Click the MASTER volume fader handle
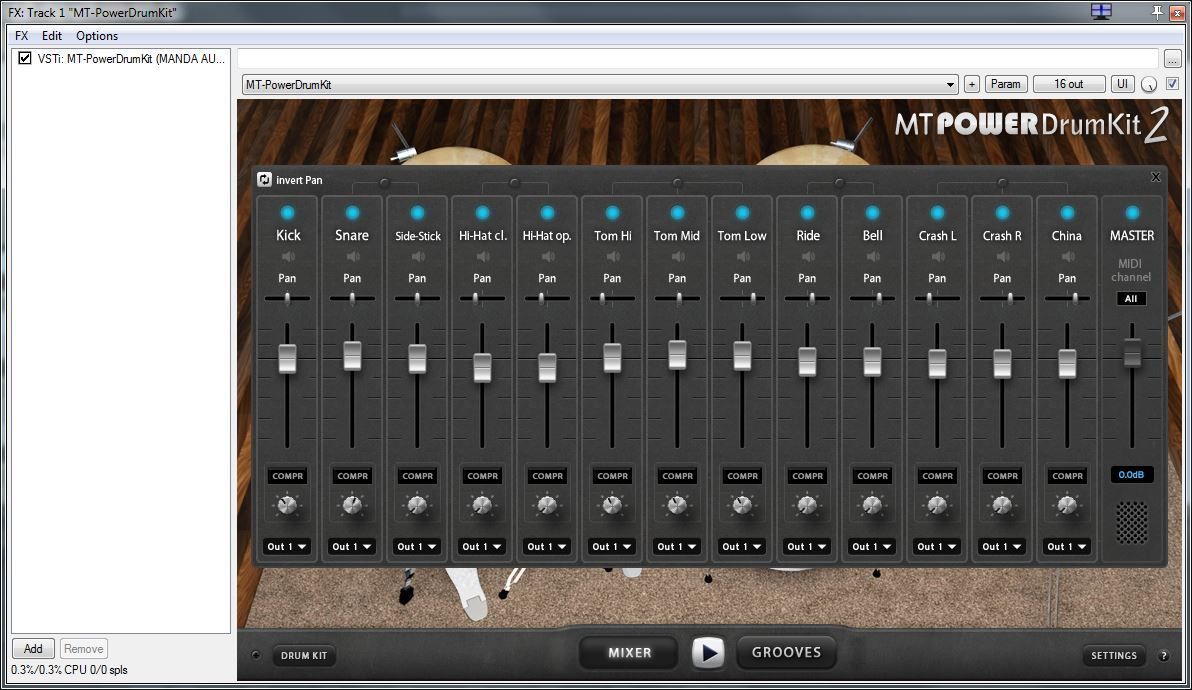This screenshot has height=690, width=1192. coord(1132,353)
